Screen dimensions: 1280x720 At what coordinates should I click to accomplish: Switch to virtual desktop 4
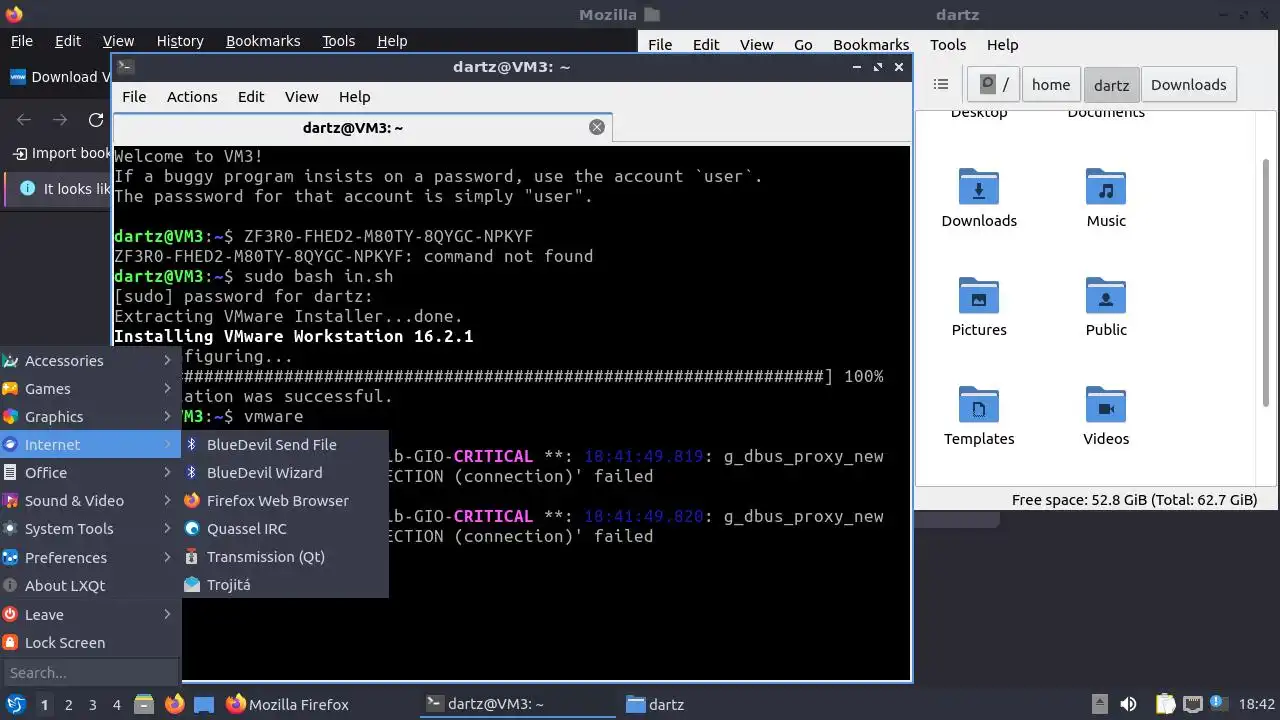[116, 705]
